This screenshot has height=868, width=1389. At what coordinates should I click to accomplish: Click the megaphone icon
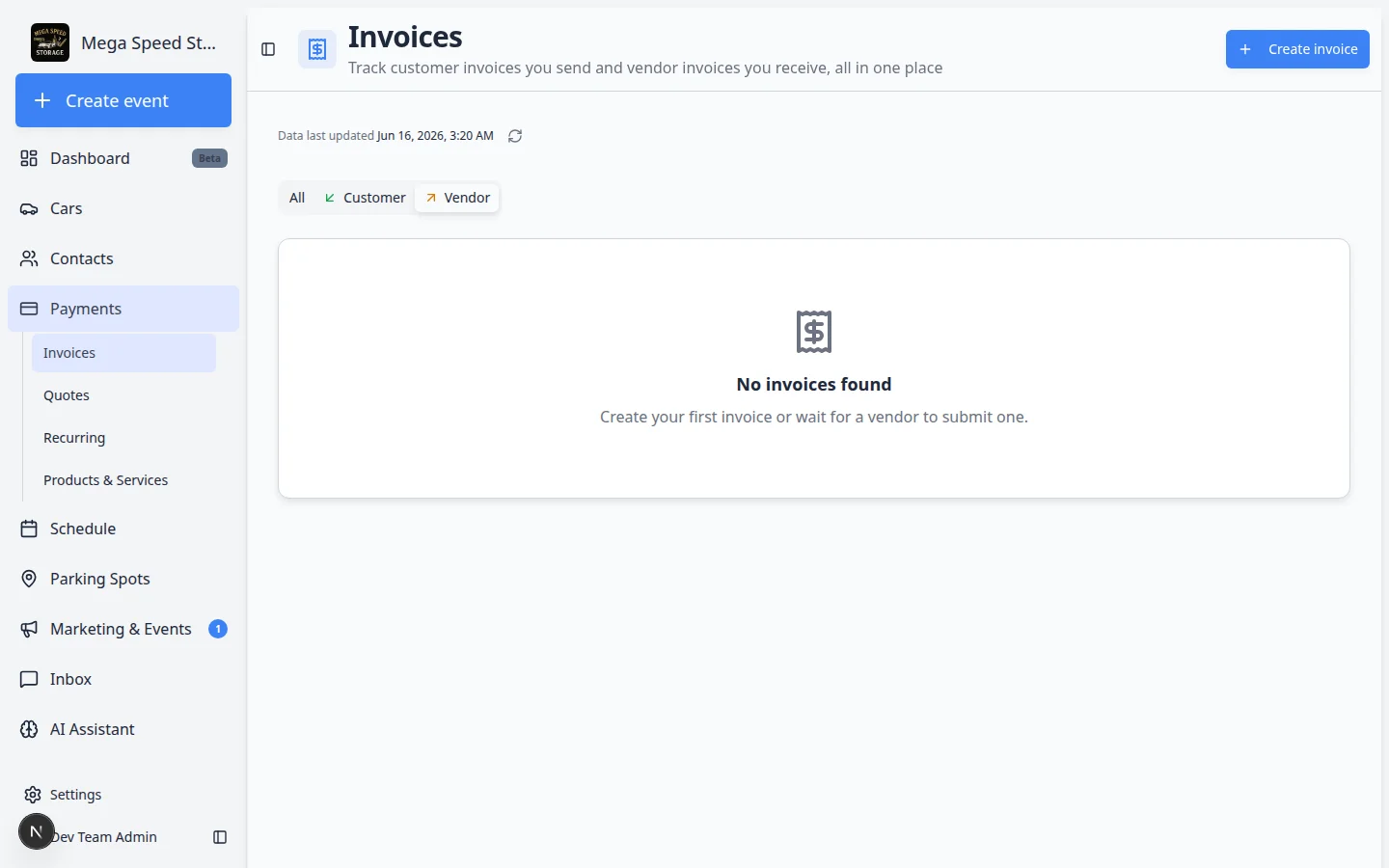29,629
